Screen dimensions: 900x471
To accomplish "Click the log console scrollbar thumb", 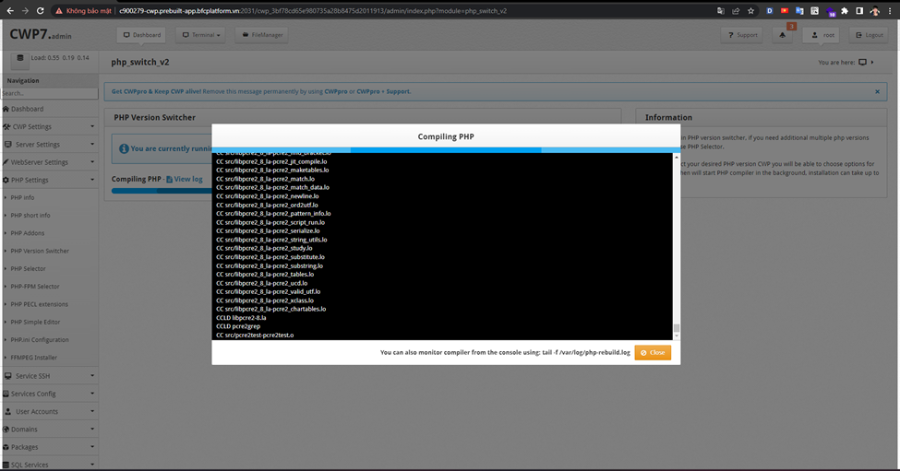I will pos(676,328).
